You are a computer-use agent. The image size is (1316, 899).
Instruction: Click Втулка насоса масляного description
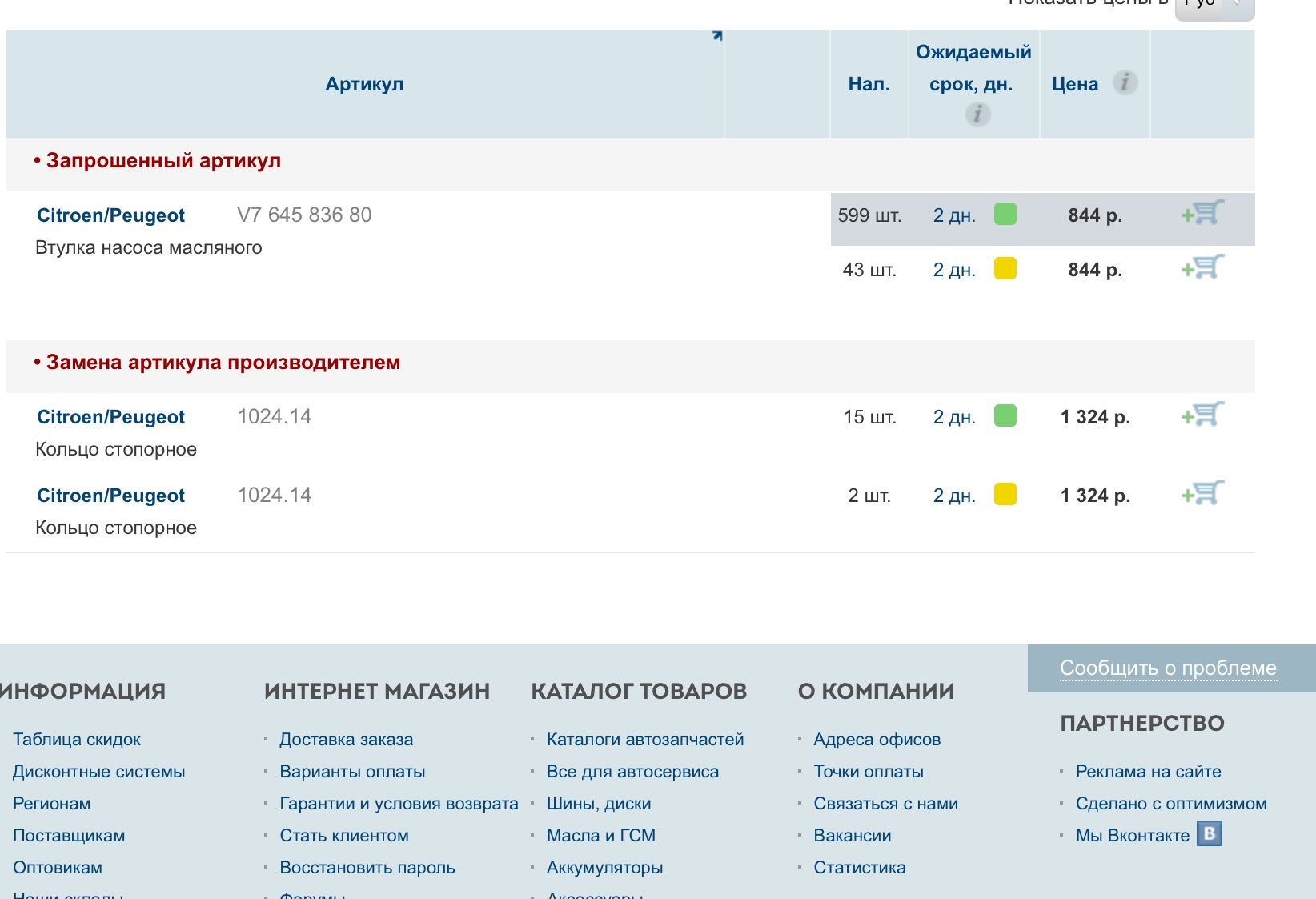pyautogui.click(x=149, y=248)
